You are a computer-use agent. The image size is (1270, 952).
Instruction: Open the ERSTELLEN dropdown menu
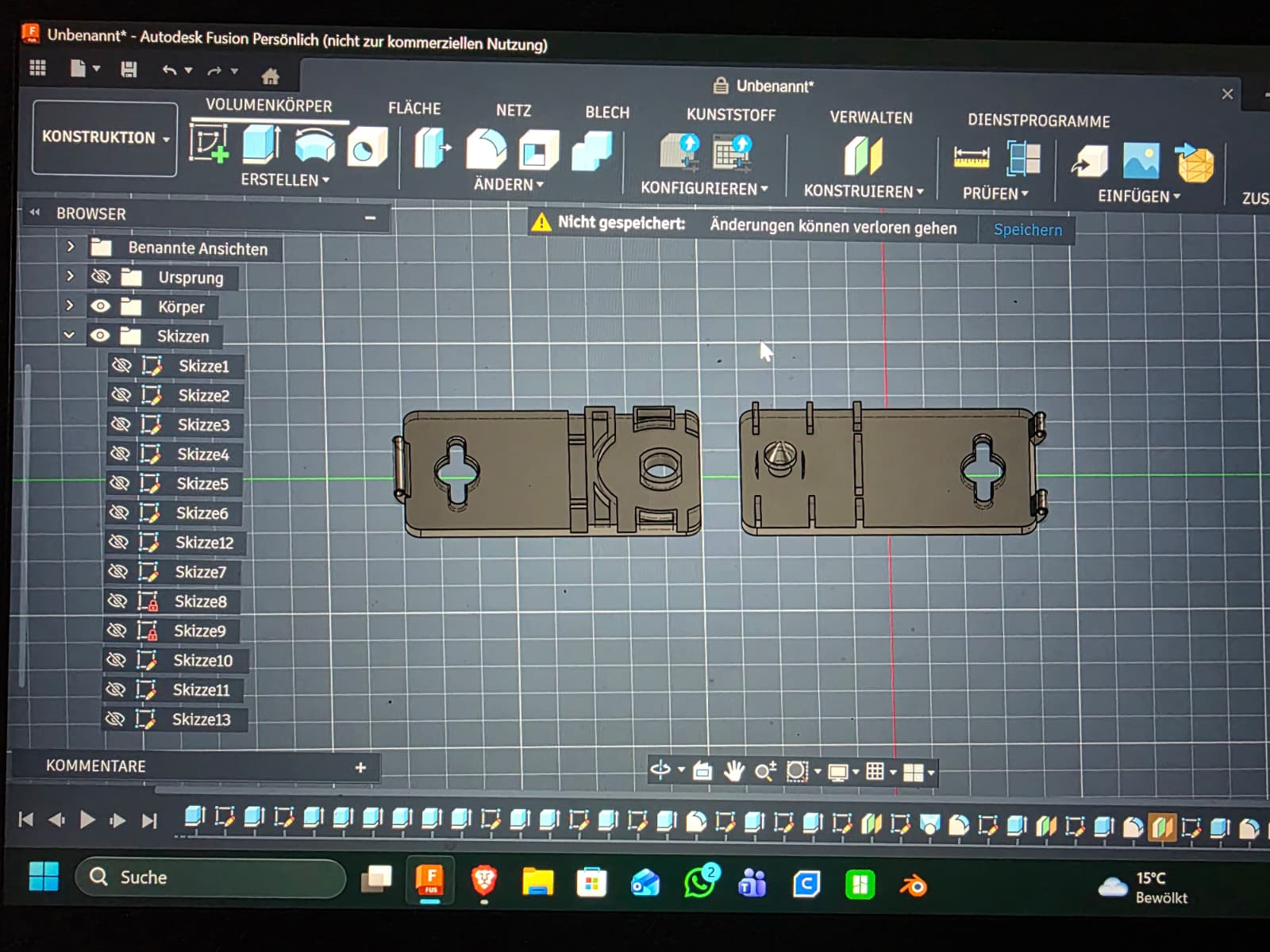pyautogui.click(x=285, y=180)
